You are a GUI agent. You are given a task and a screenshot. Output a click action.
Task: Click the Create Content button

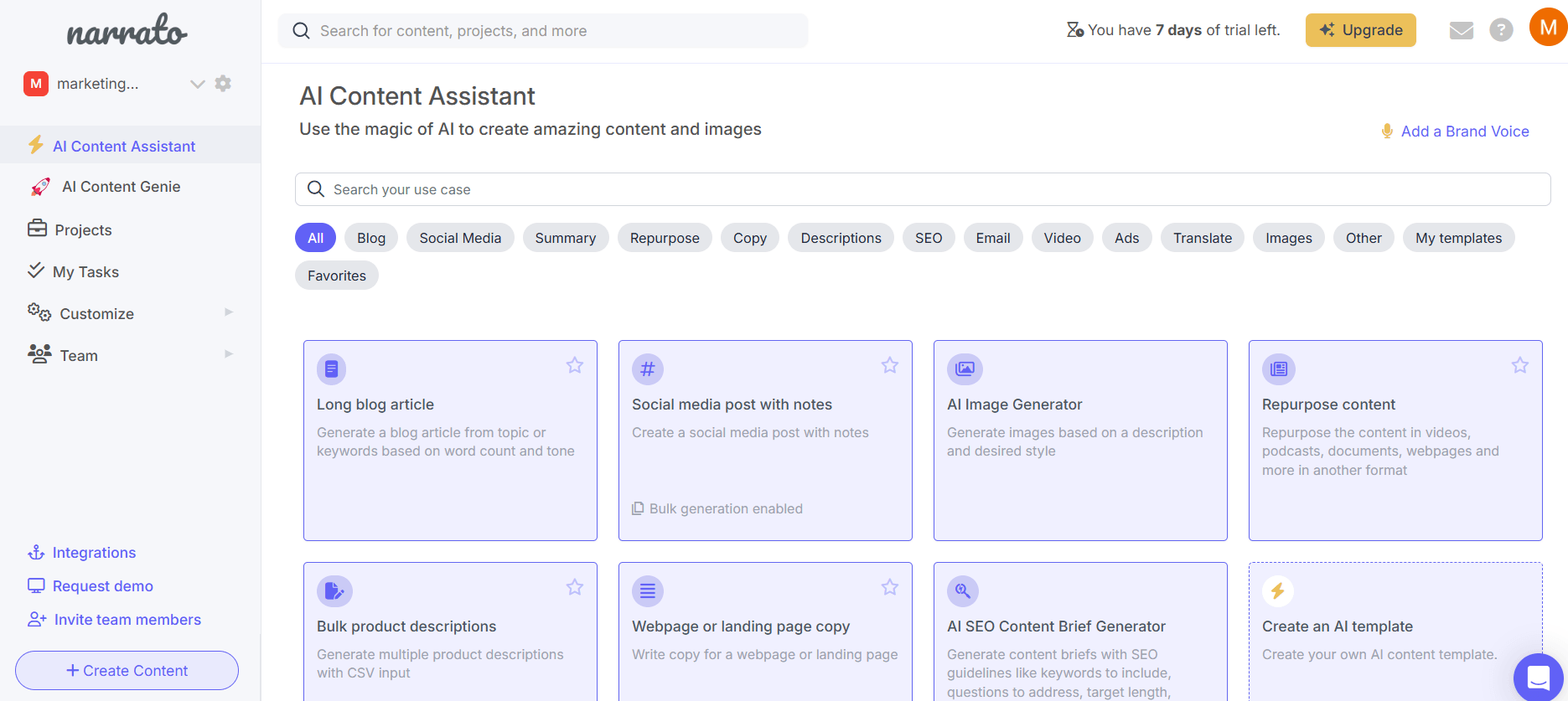pyautogui.click(x=127, y=671)
